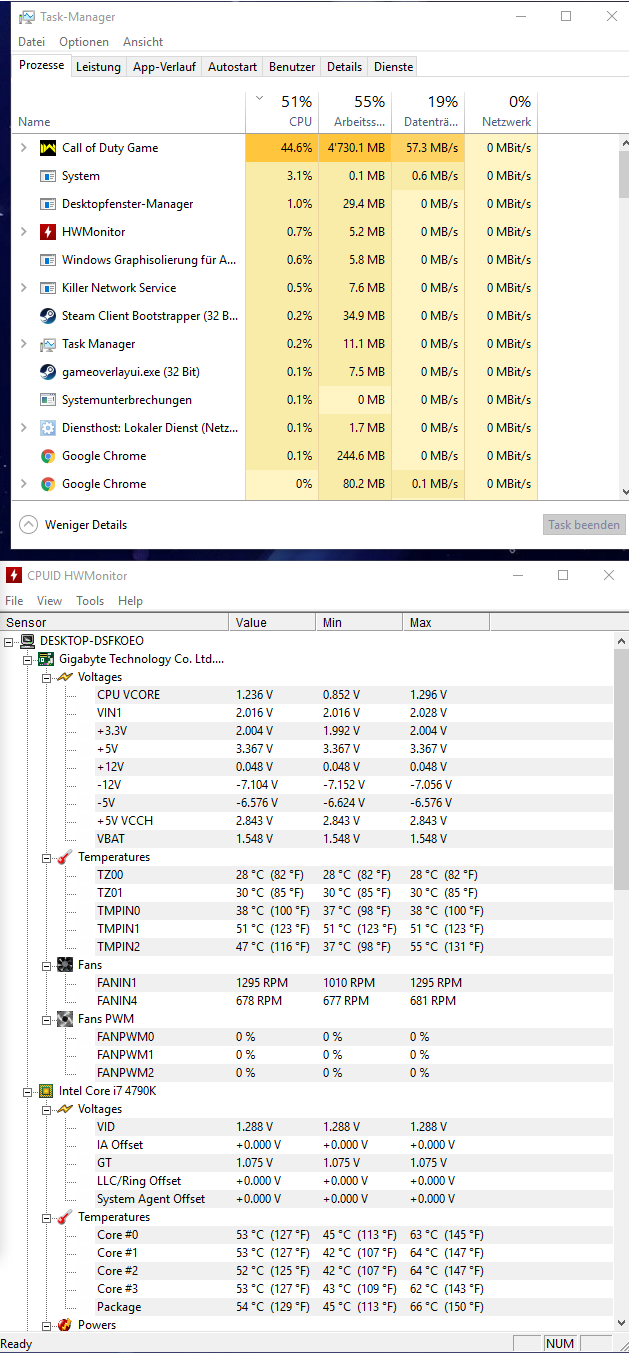Collapse Task Manager with Weniger Details
The width and height of the screenshot is (629, 1353).
point(73,525)
